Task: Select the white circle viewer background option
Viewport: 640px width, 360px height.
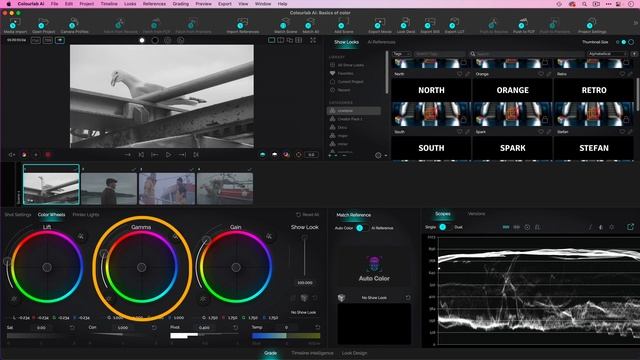Action: coord(142,40)
